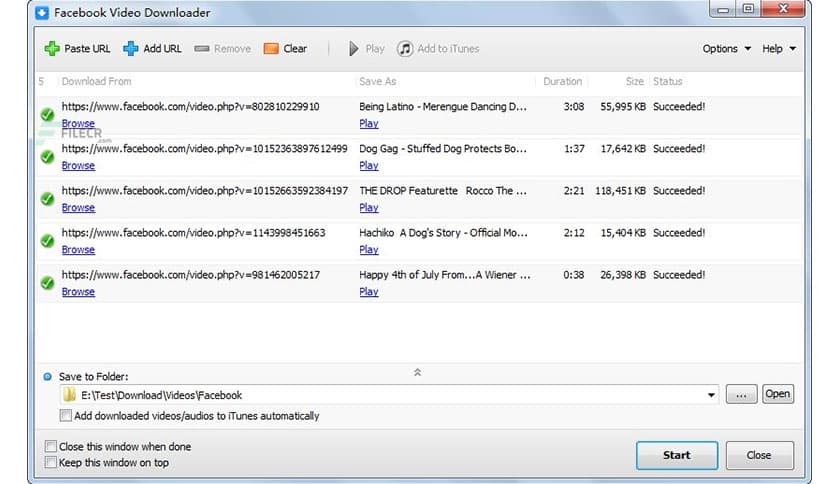
Task: Click the Close button at bottom right
Action: (x=759, y=455)
